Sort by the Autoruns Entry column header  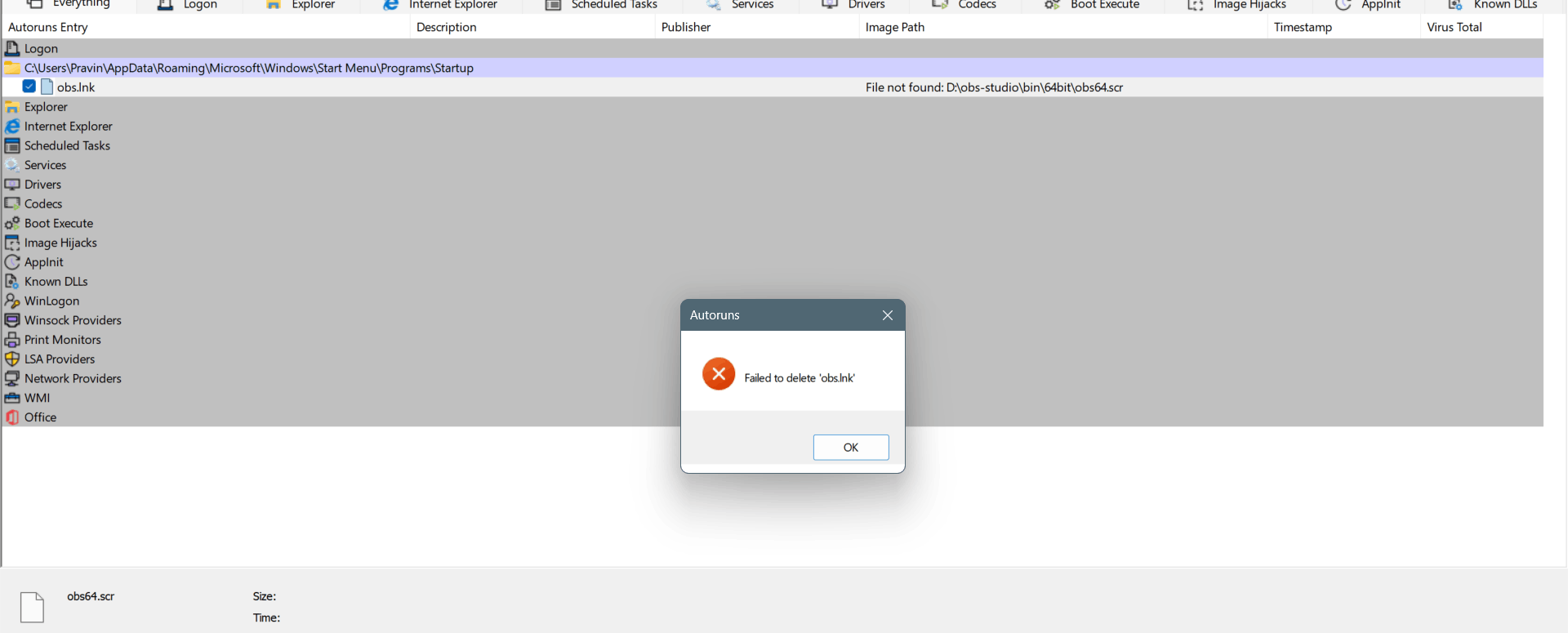click(206, 27)
